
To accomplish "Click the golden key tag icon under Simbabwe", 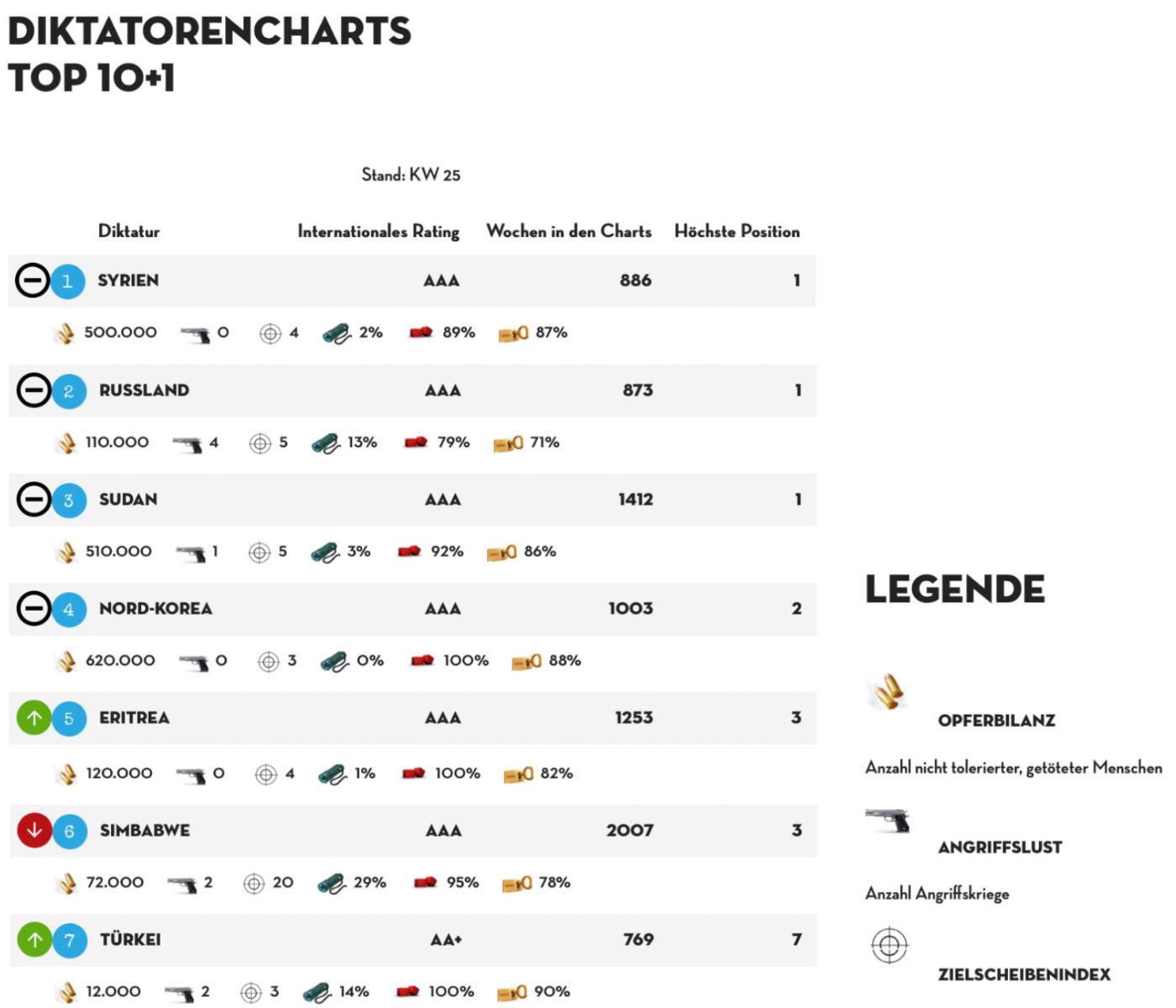I will pos(517,884).
